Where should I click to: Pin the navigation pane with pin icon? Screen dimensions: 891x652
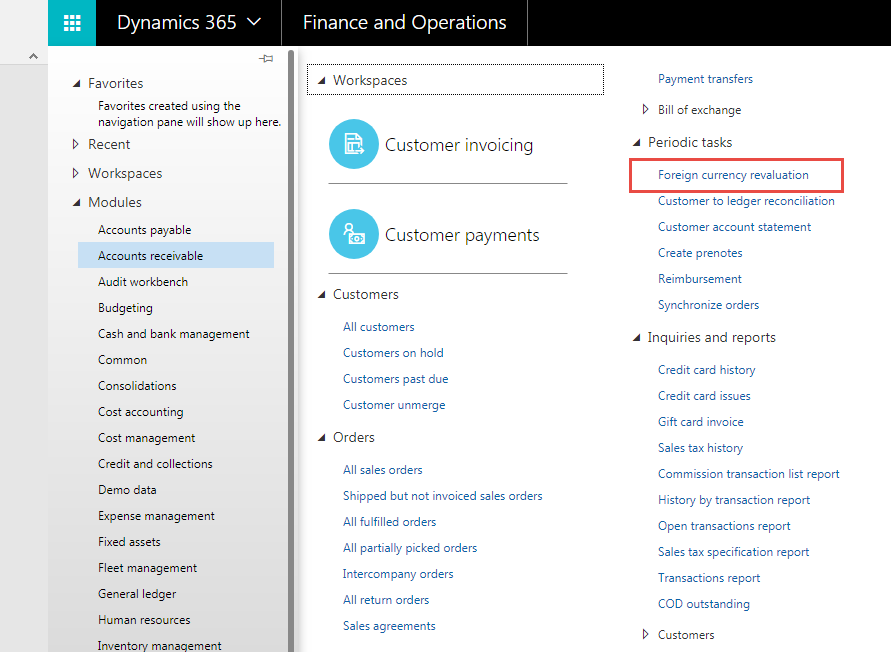[x=266, y=60]
